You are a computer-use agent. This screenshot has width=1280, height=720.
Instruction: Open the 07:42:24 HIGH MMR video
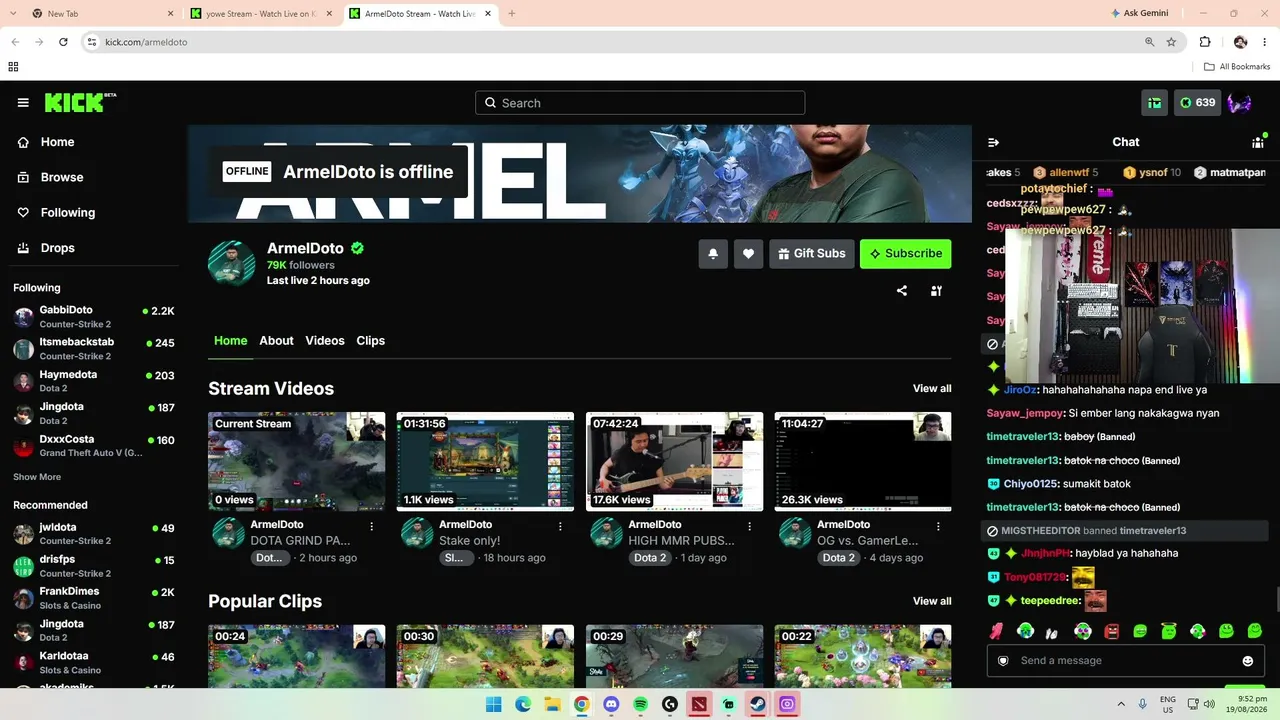(674, 462)
